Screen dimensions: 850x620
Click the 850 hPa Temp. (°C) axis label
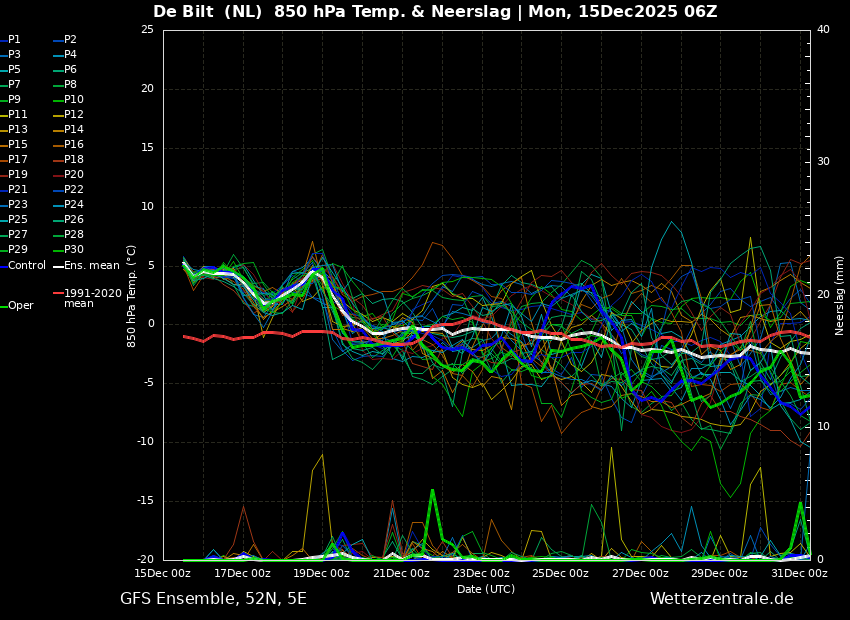click(x=131, y=296)
